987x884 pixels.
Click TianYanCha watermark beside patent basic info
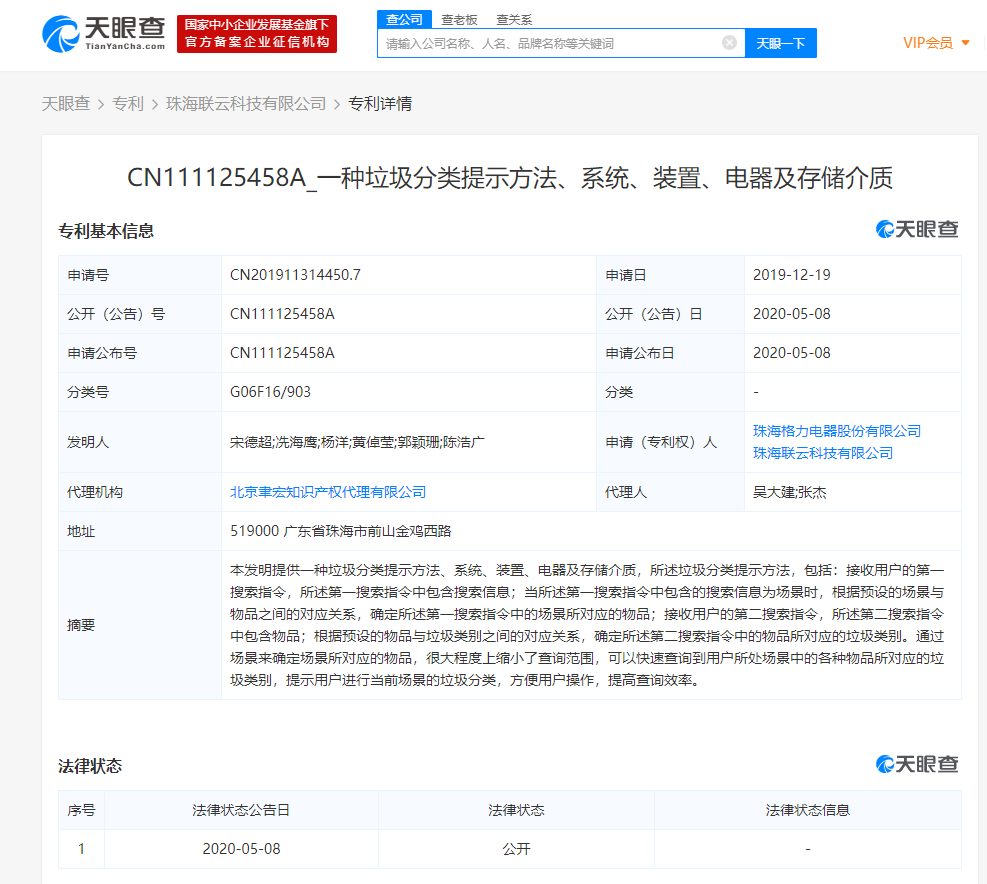pos(917,230)
